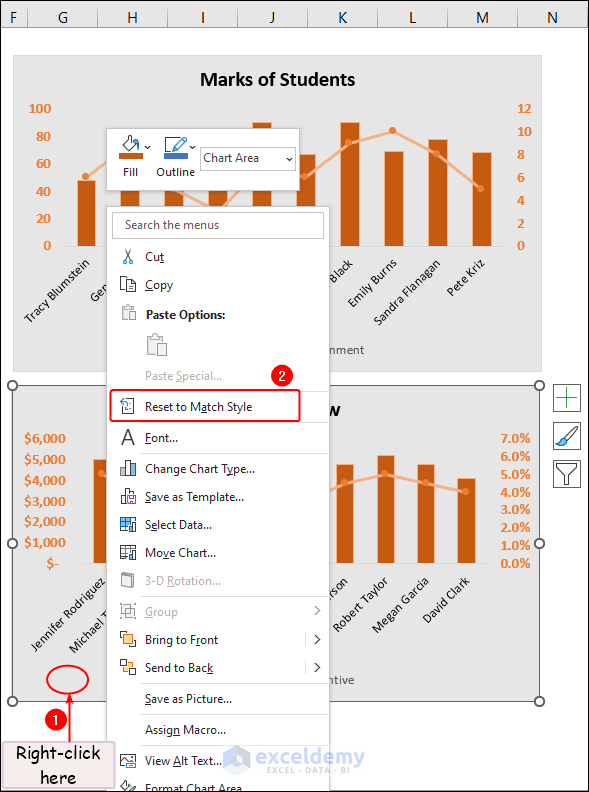Click the Robert Taylor axis label
This screenshot has width=589, height=792.
click(360, 605)
